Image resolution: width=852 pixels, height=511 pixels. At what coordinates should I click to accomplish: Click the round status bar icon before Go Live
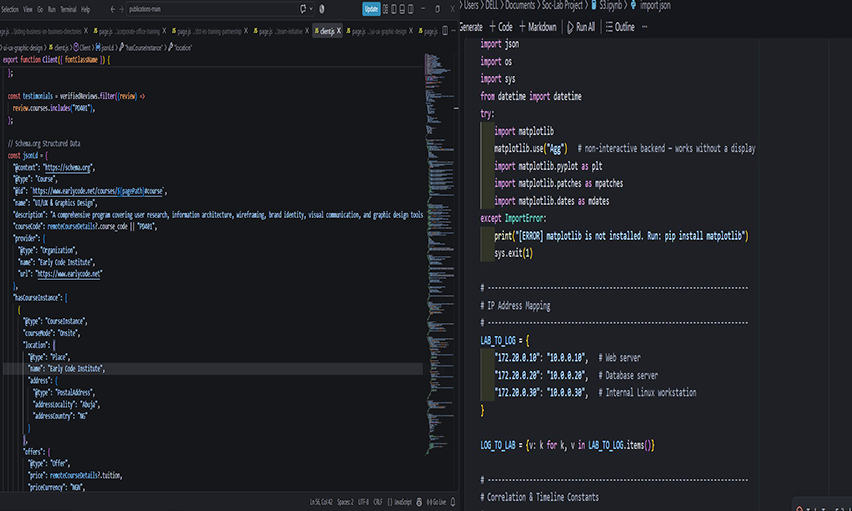click(x=419, y=502)
